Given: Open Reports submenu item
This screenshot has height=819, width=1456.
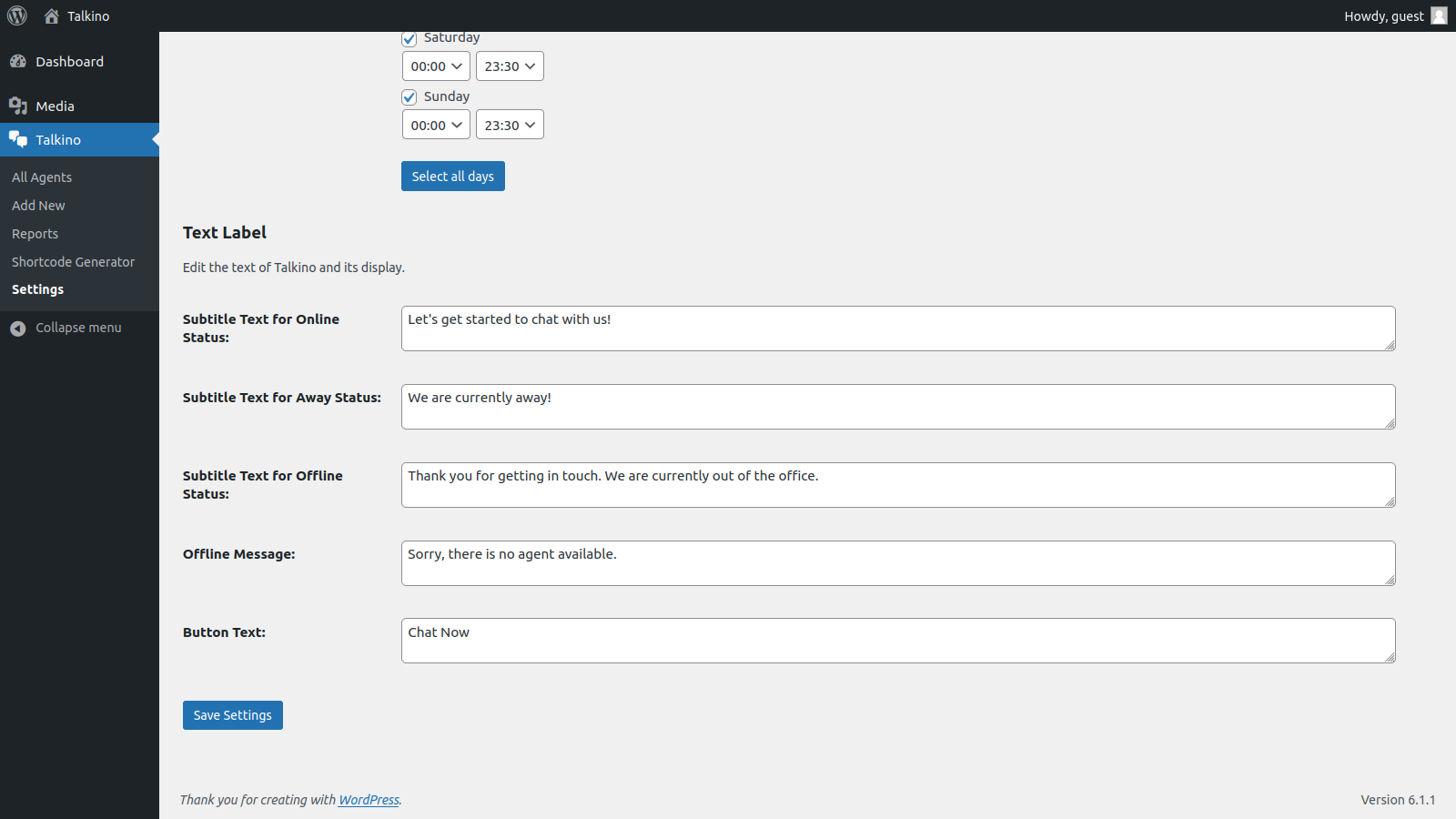Looking at the screenshot, I should (35, 234).
